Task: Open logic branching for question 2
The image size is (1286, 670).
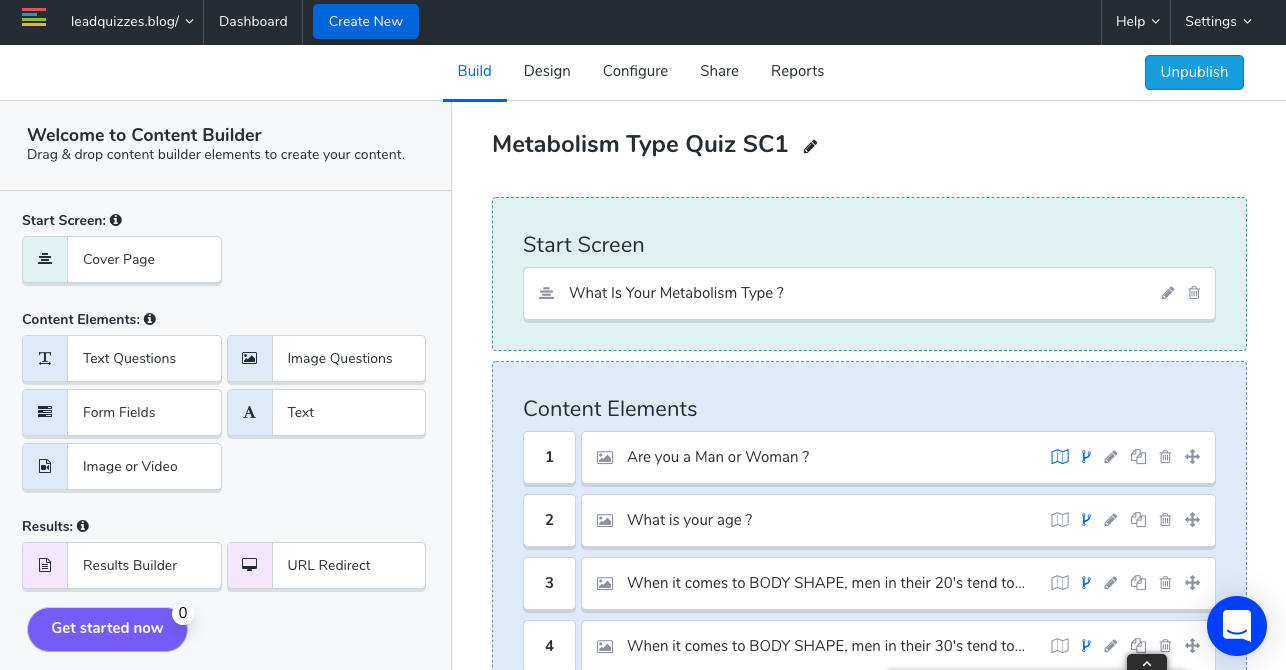Action: point(1086,520)
